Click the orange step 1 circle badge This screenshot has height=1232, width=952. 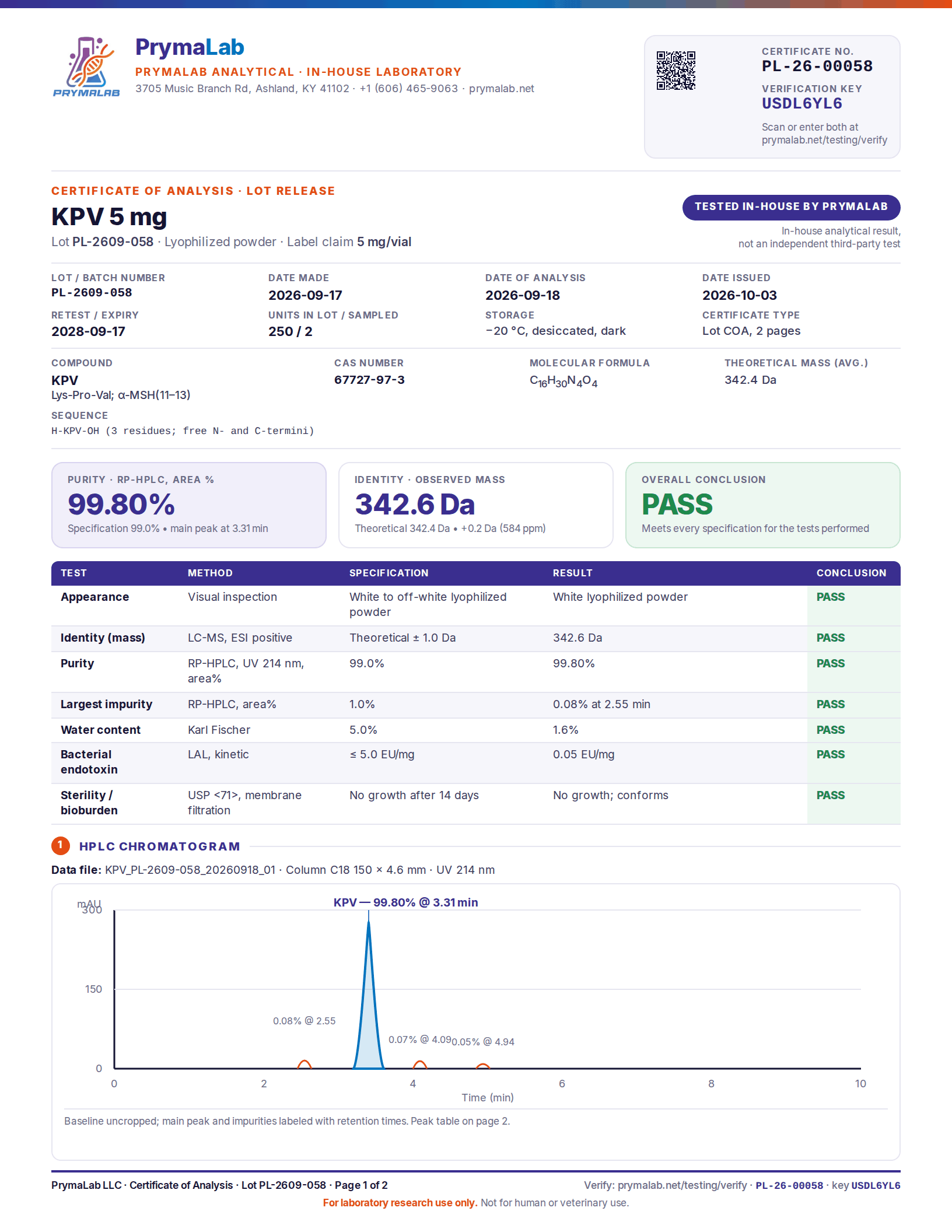click(60, 845)
